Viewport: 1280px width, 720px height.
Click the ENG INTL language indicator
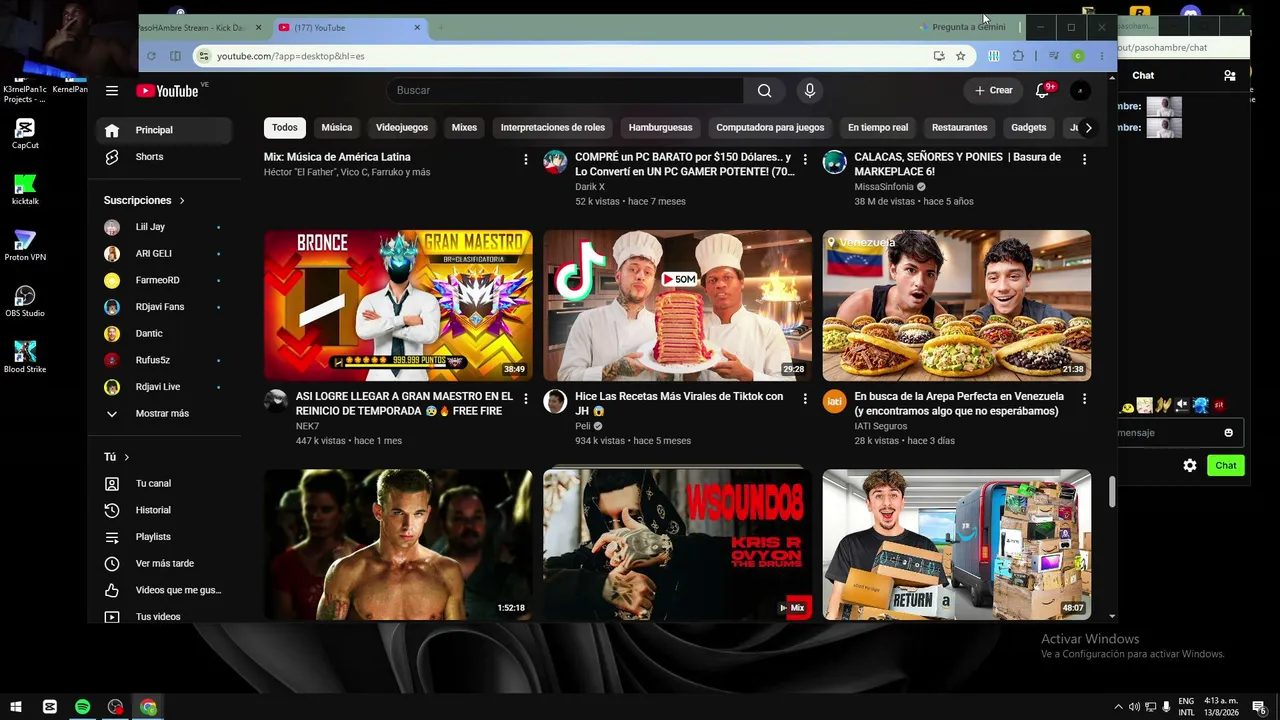(x=1186, y=707)
